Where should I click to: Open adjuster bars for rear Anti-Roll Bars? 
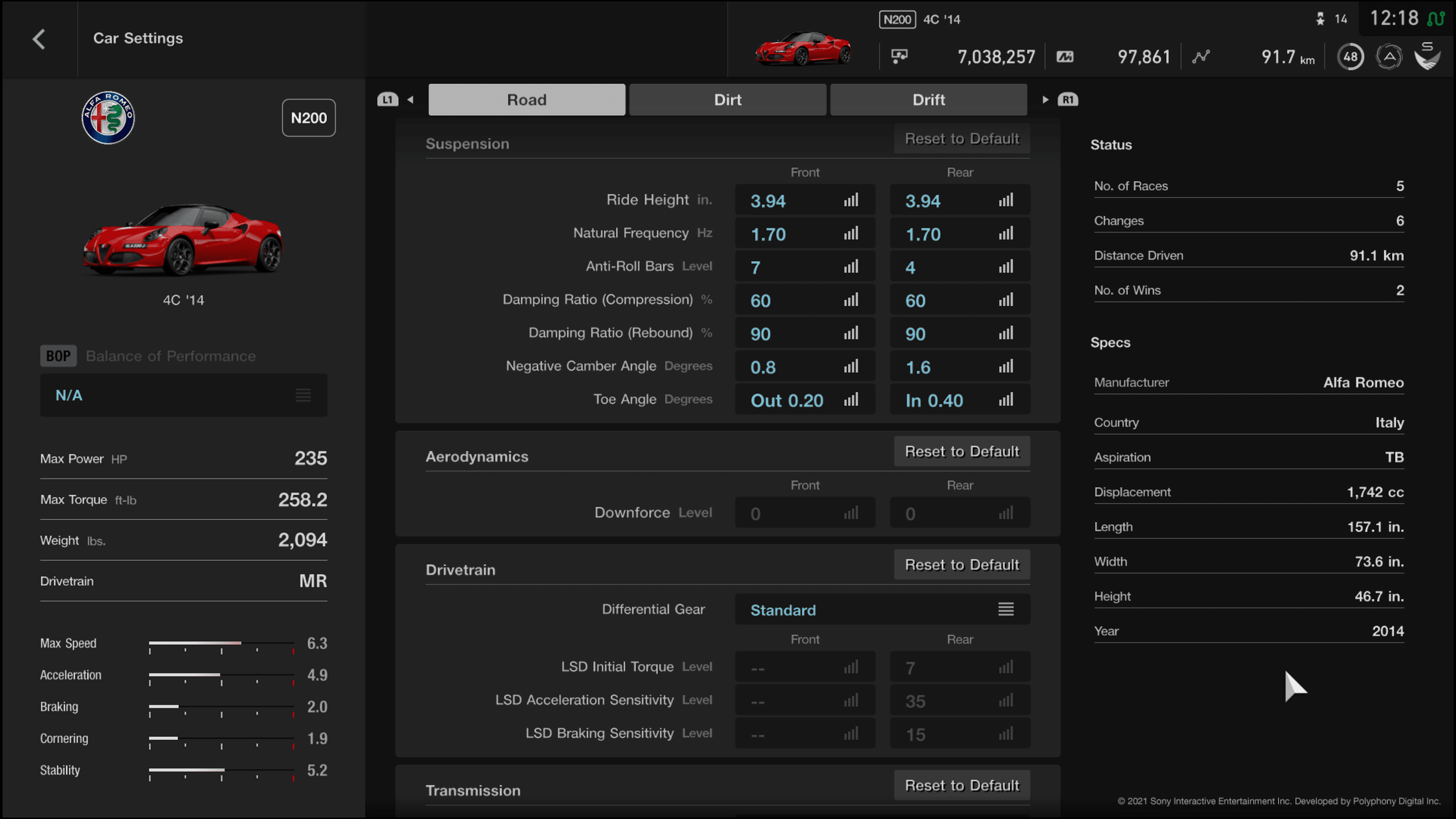tap(1006, 267)
